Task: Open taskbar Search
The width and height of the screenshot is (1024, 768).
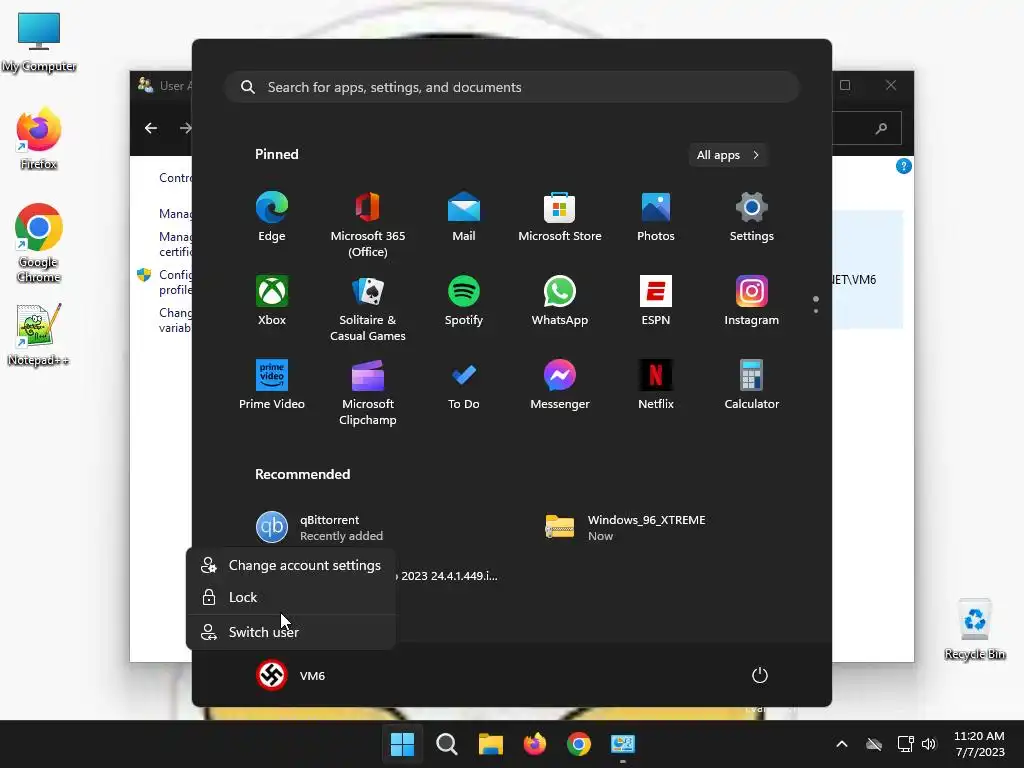Action: coord(447,744)
